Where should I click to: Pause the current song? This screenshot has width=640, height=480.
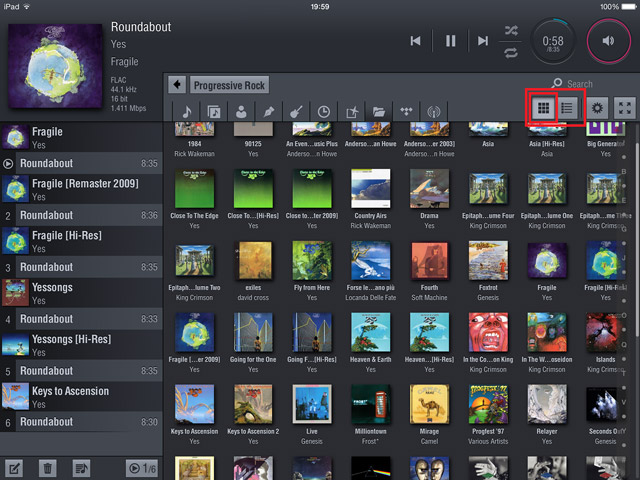[x=450, y=41]
